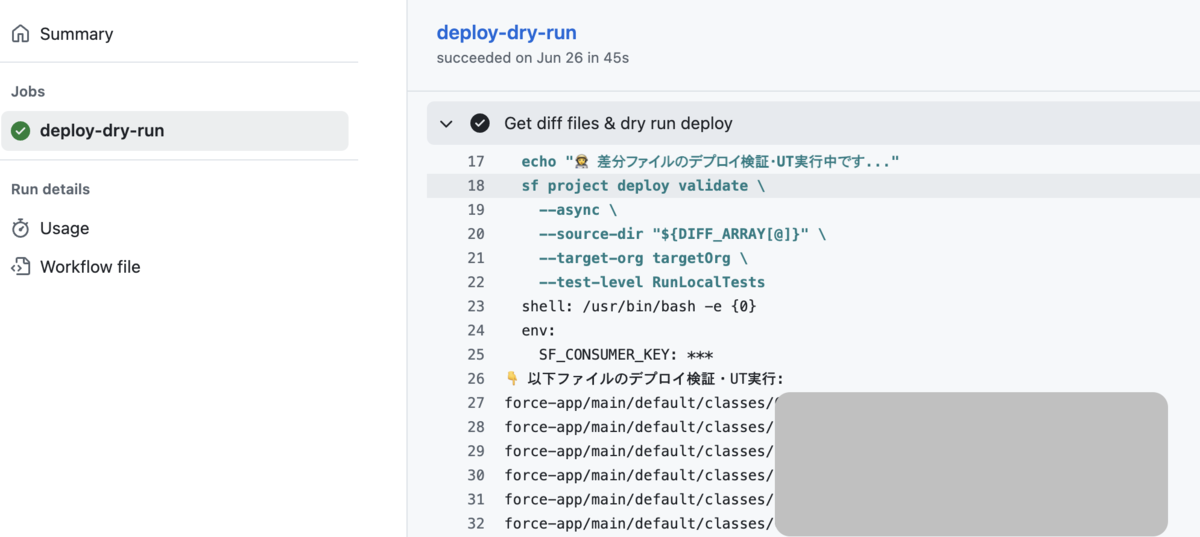Click the force-app path on line 30

click(x=640, y=475)
